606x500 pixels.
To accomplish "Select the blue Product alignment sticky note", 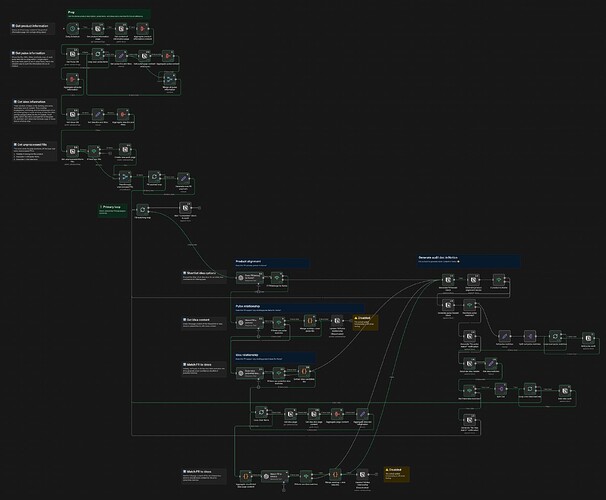I will click(x=271, y=264).
